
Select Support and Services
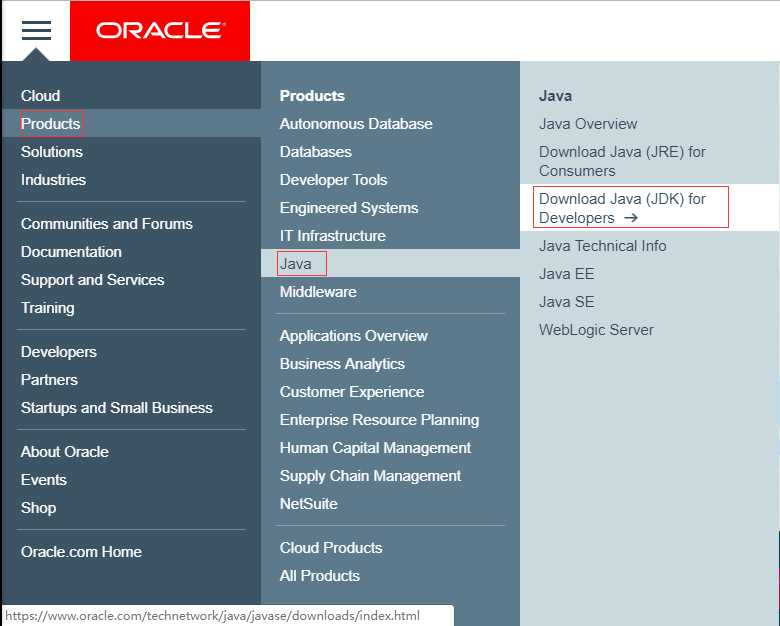click(93, 280)
